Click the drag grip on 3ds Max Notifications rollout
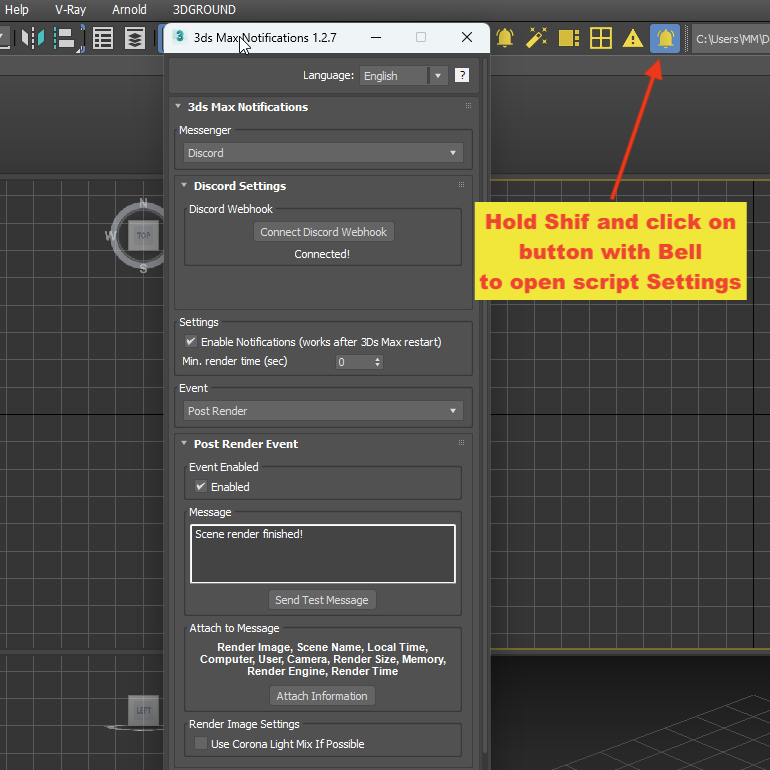The height and width of the screenshot is (770, 770). (x=468, y=106)
